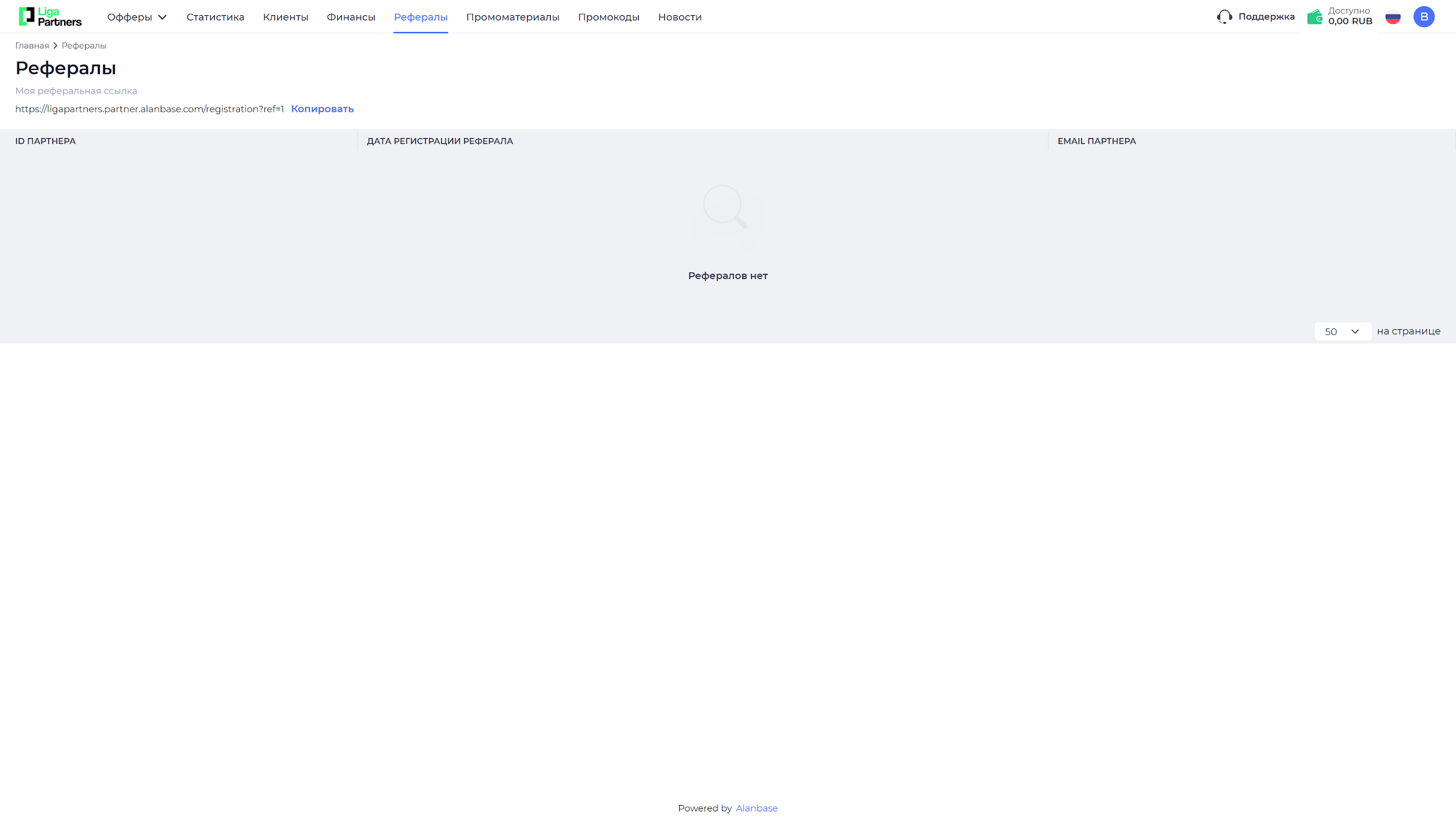
Task: Open the Новости tab
Action: (x=680, y=17)
